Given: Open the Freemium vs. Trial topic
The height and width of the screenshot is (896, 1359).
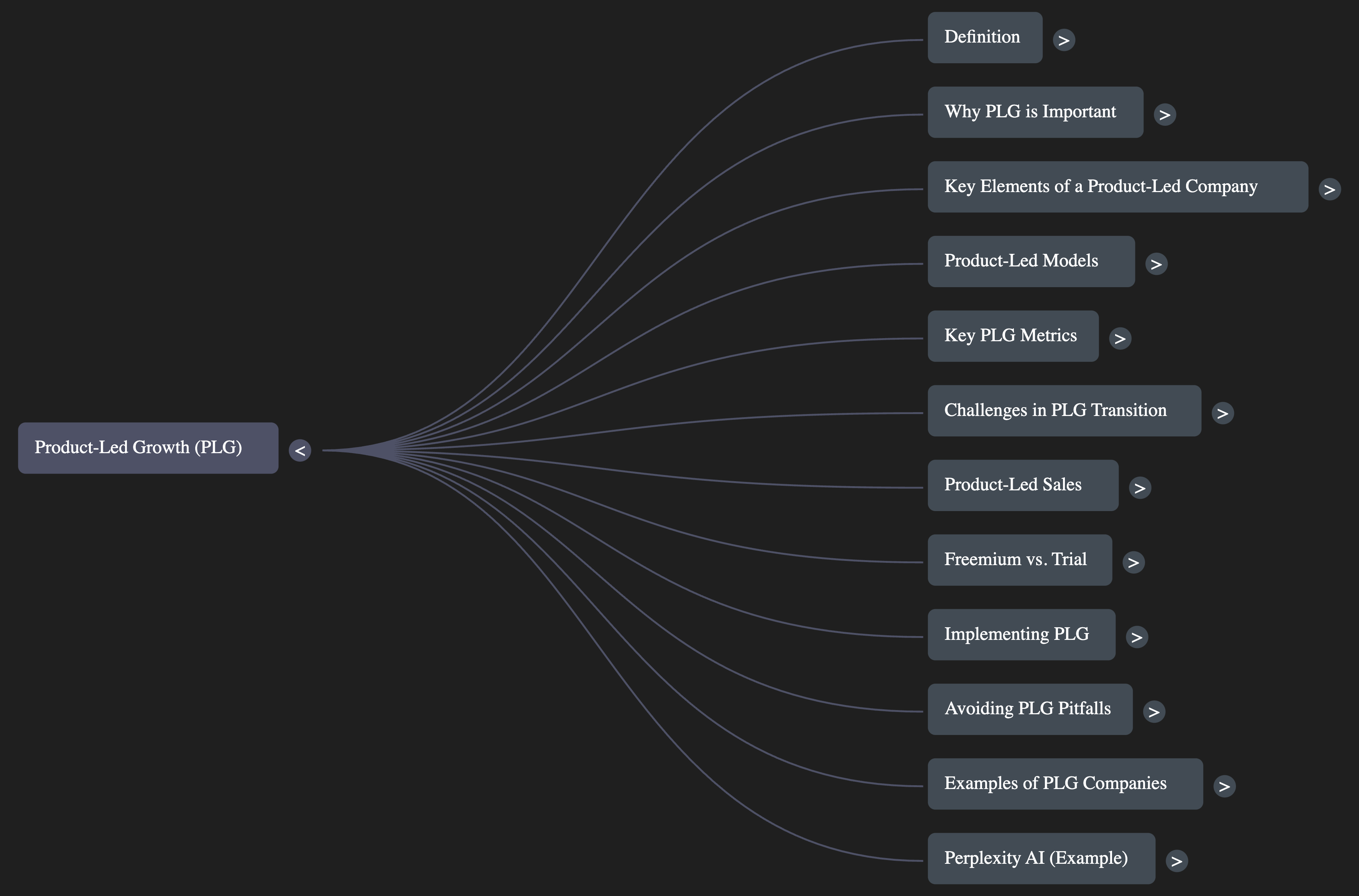Looking at the screenshot, I should tap(1020, 559).
